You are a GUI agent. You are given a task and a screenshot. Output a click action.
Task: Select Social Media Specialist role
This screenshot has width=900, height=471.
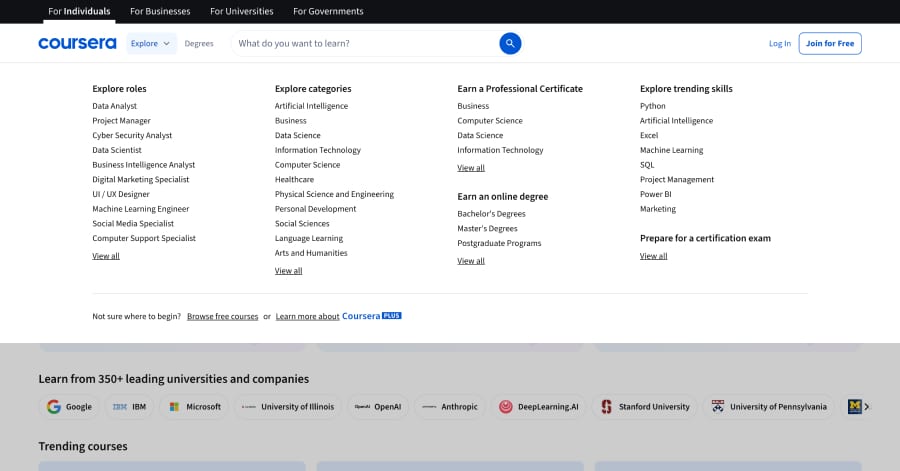(133, 224)
